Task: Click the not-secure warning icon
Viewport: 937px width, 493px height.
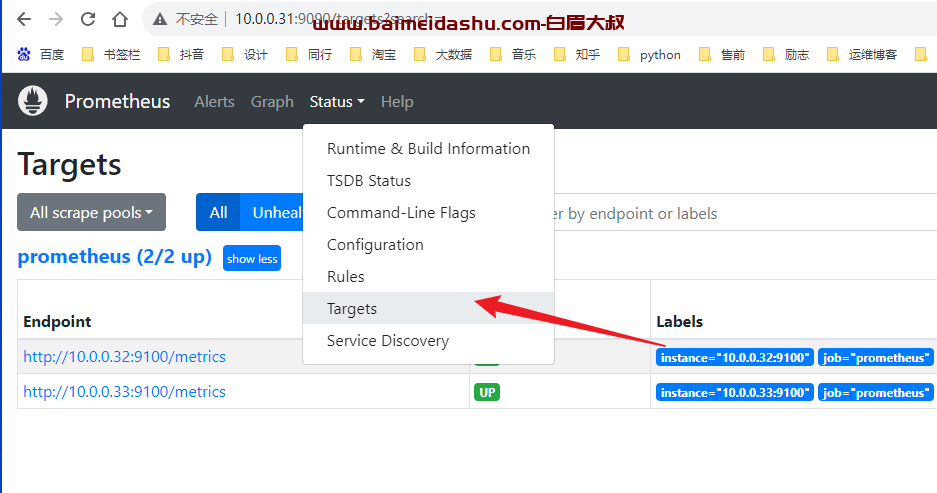Action: [x=160, y=20]
